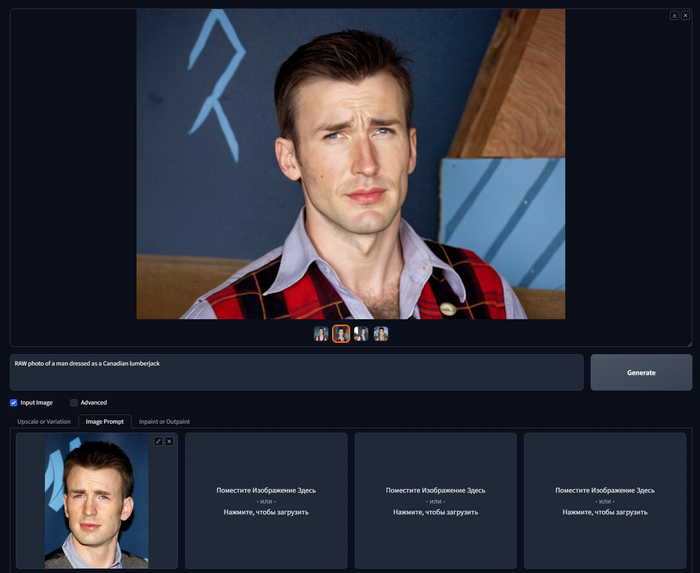Open the Image Prompt tab

pos(104,421)
